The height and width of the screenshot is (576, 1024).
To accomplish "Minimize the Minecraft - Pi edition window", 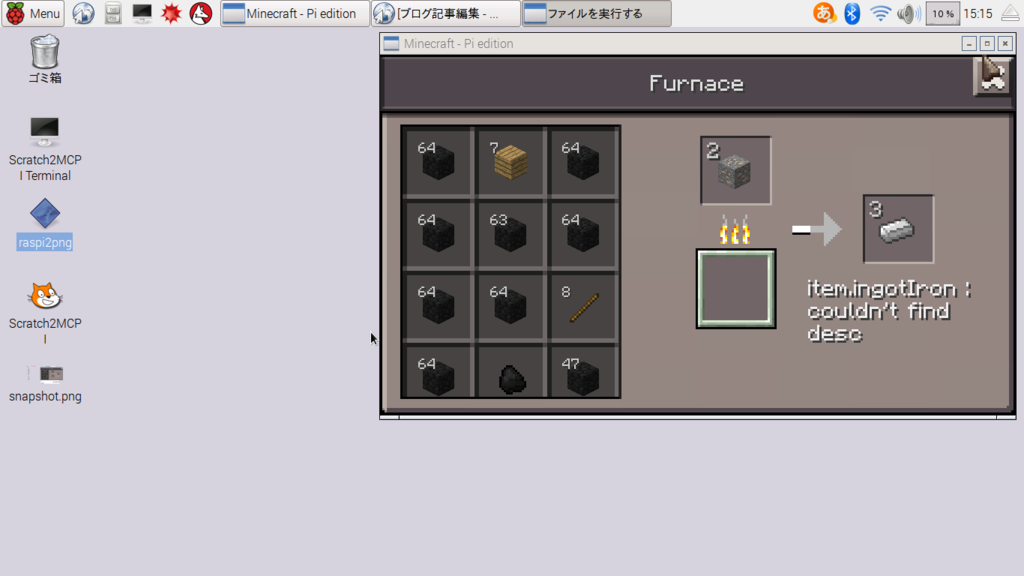I will point(969,44).
